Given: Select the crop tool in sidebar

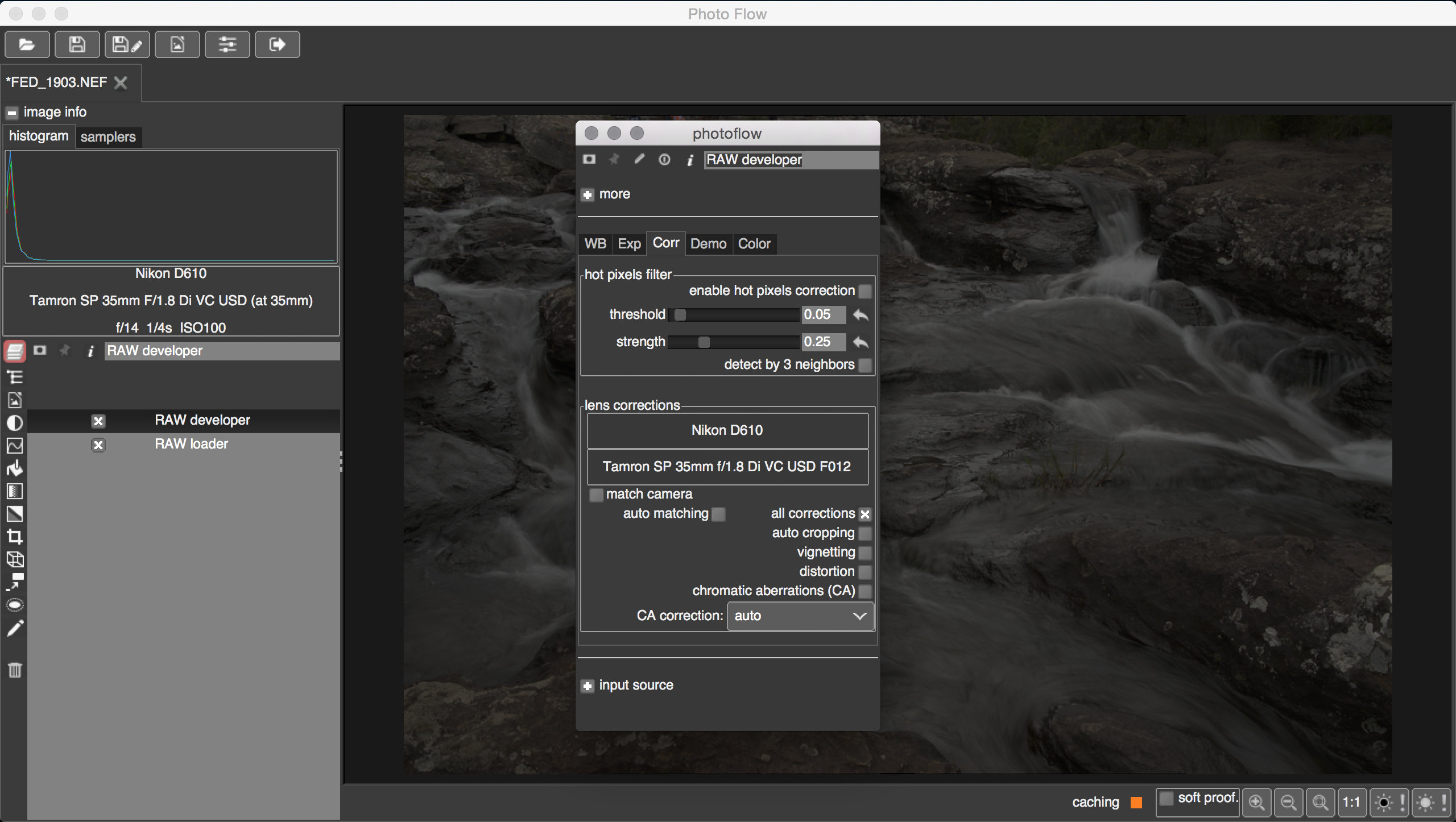Looking at the screenshot, I should 15,537.
